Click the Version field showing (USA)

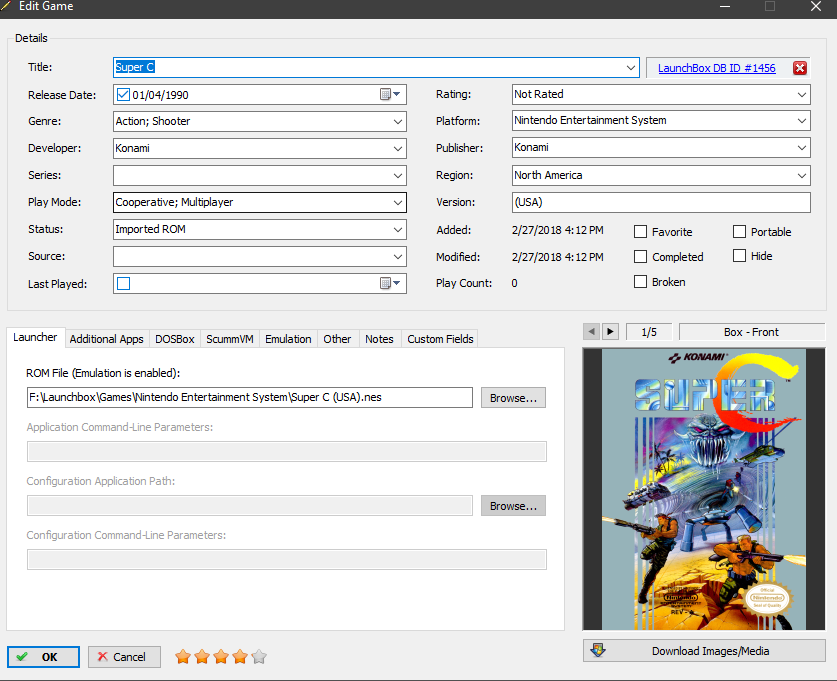661,202
